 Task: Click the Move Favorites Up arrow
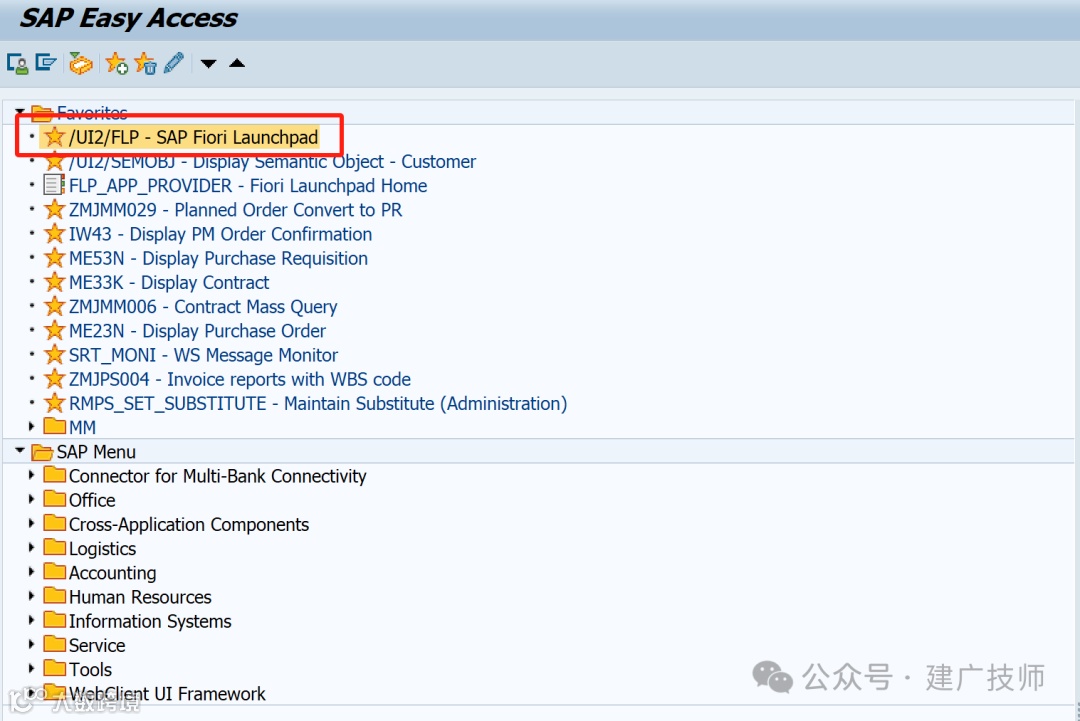(x=237, y=63)
